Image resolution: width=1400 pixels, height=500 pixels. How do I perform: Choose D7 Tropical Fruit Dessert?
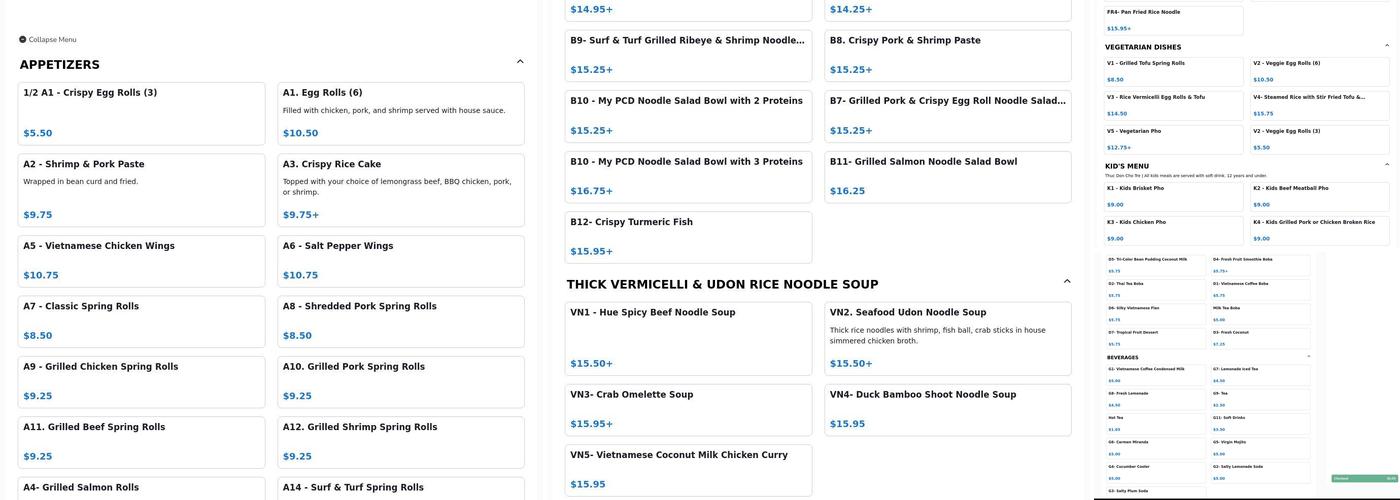pos(1156,338)
